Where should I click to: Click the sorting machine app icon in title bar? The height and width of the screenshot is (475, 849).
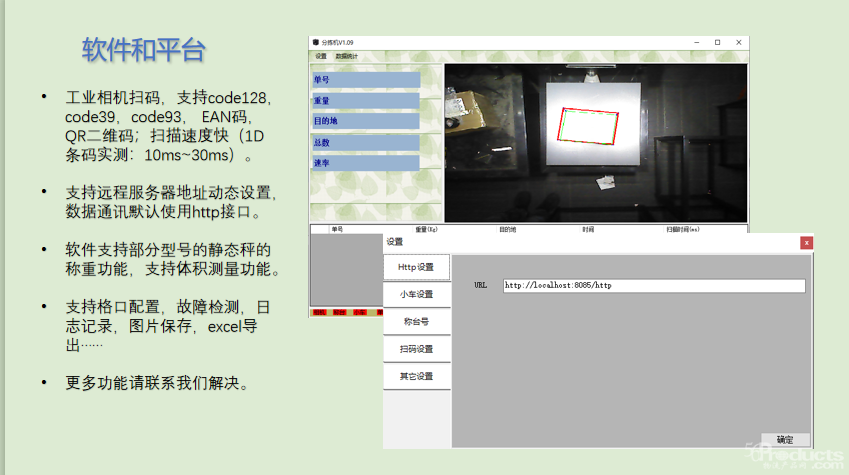coord(315,43)
